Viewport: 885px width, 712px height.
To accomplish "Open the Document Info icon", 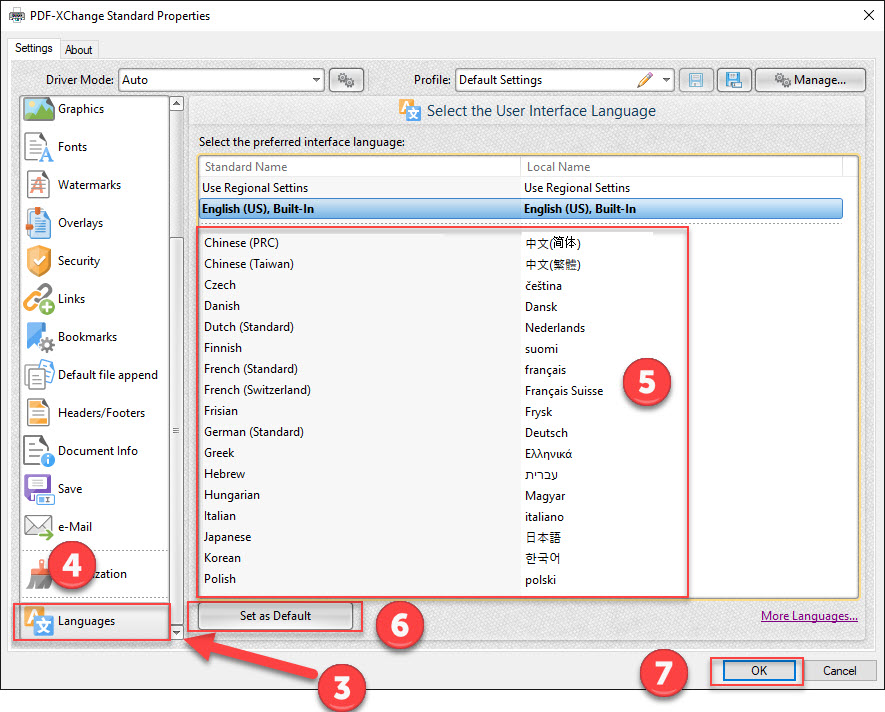I will click(38, 451).
